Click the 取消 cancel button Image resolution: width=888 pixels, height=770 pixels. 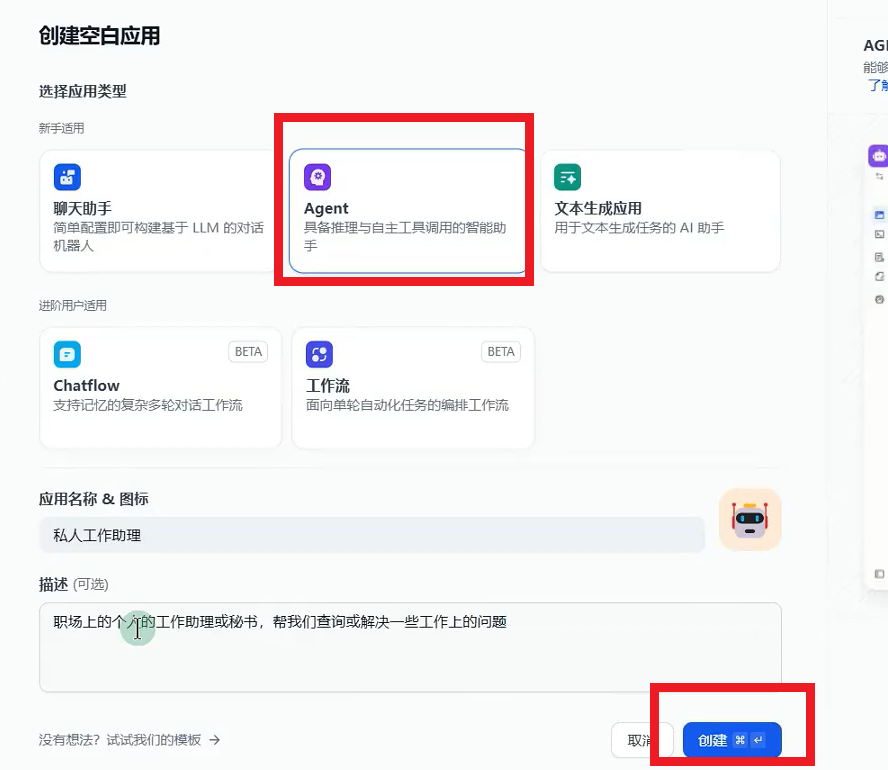(642, 740)
